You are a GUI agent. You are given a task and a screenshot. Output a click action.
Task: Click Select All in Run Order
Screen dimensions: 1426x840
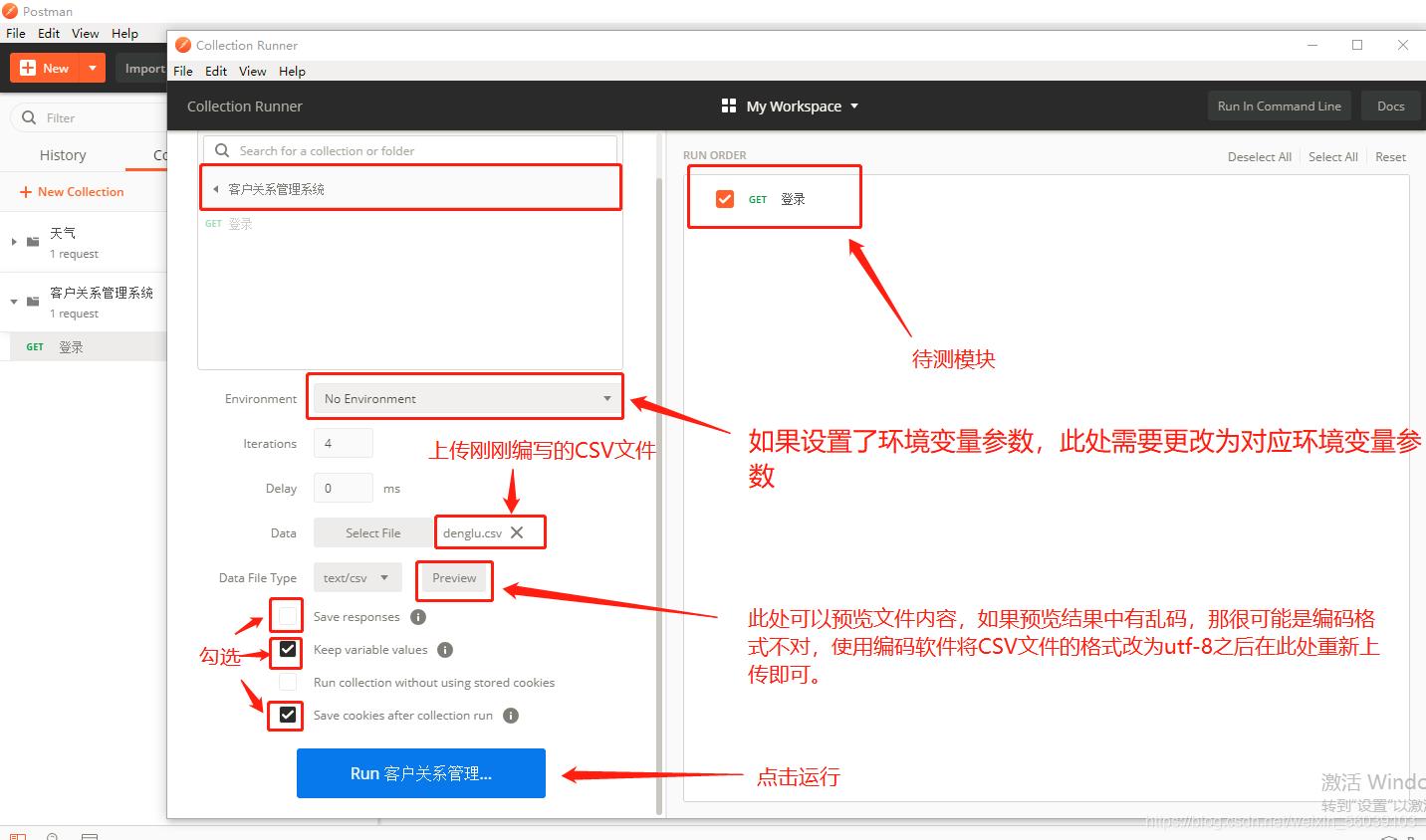pyautogui.click(x=1332, y=156)
